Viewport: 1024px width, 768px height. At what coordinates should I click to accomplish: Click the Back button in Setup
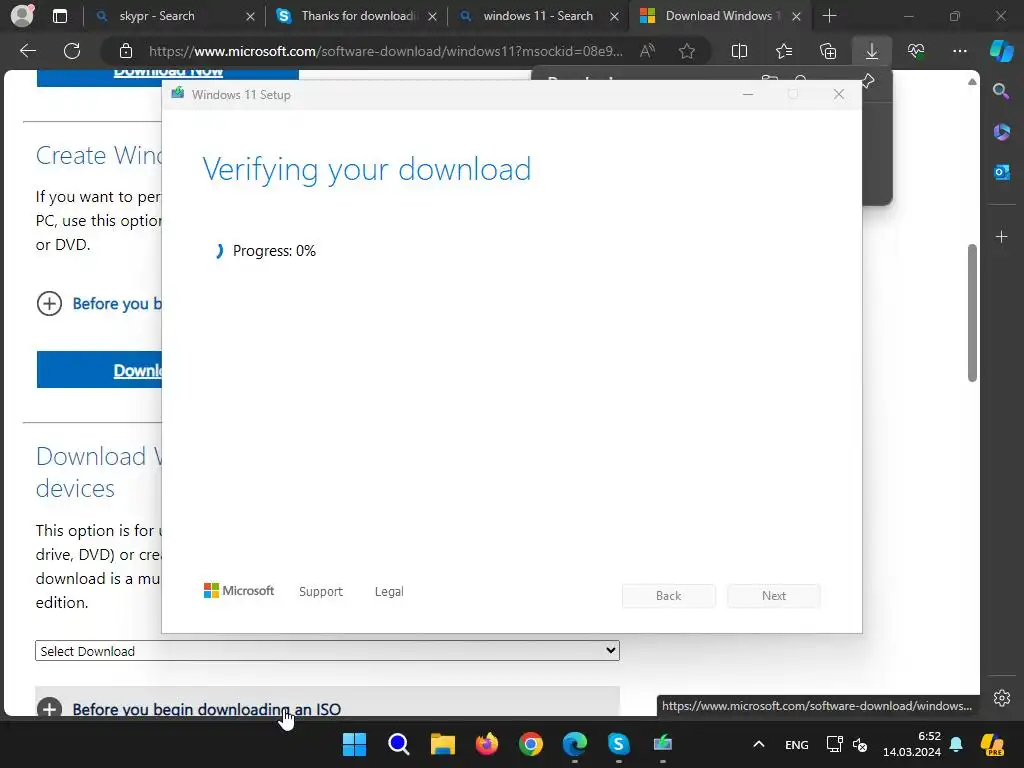[x=669, y=596]
